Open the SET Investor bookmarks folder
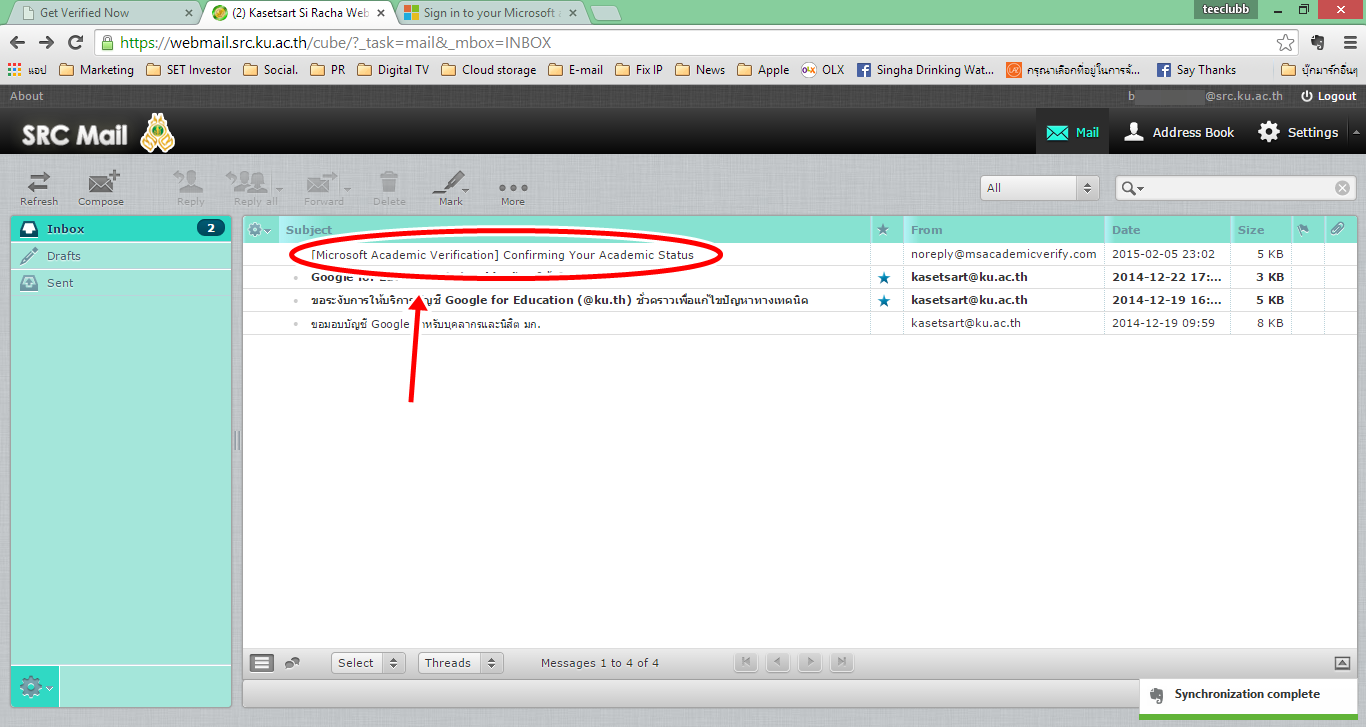The image size is (1366, 727). coord(188,70)
